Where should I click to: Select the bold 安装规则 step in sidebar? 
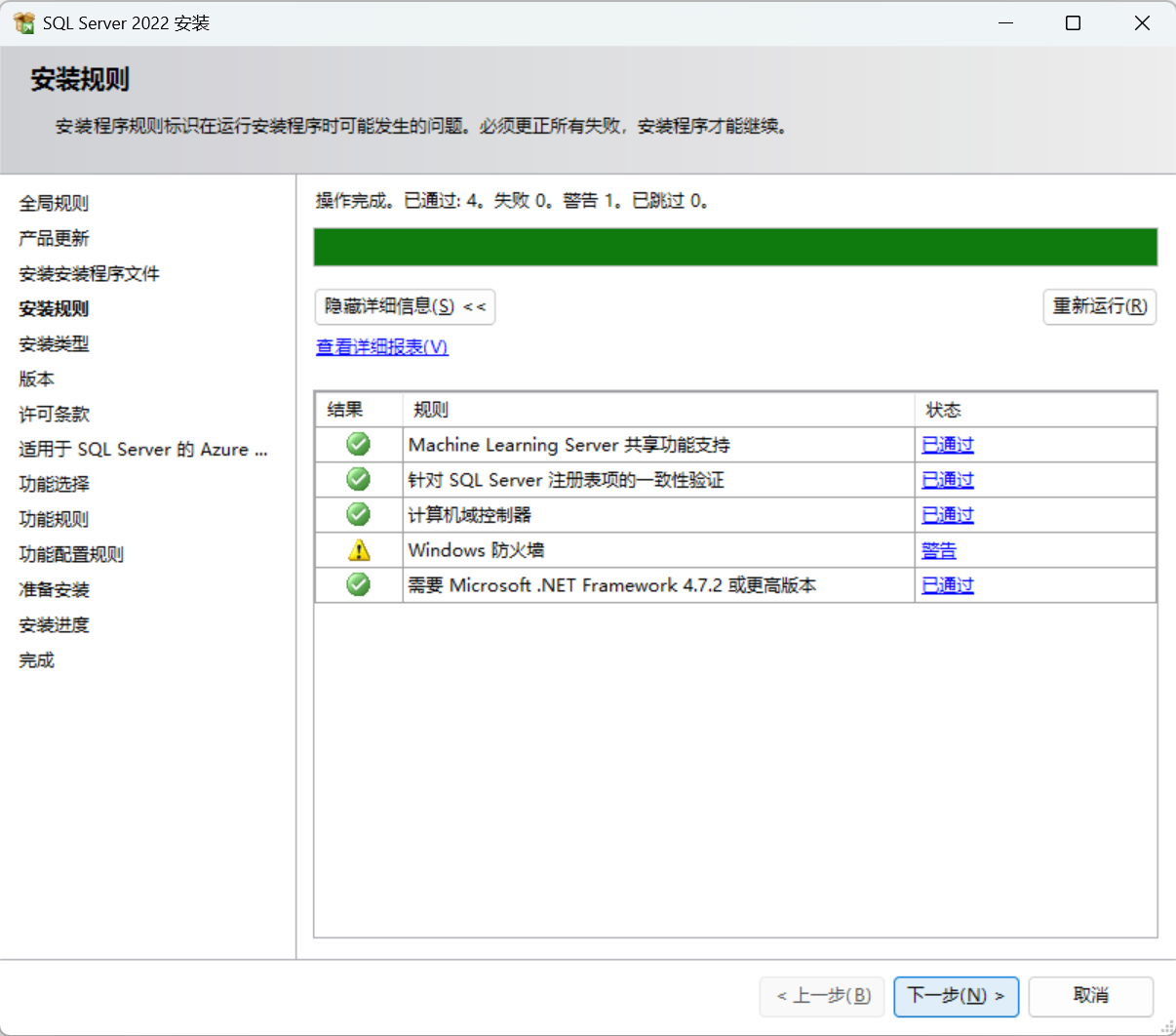click(x=54, y=308)
